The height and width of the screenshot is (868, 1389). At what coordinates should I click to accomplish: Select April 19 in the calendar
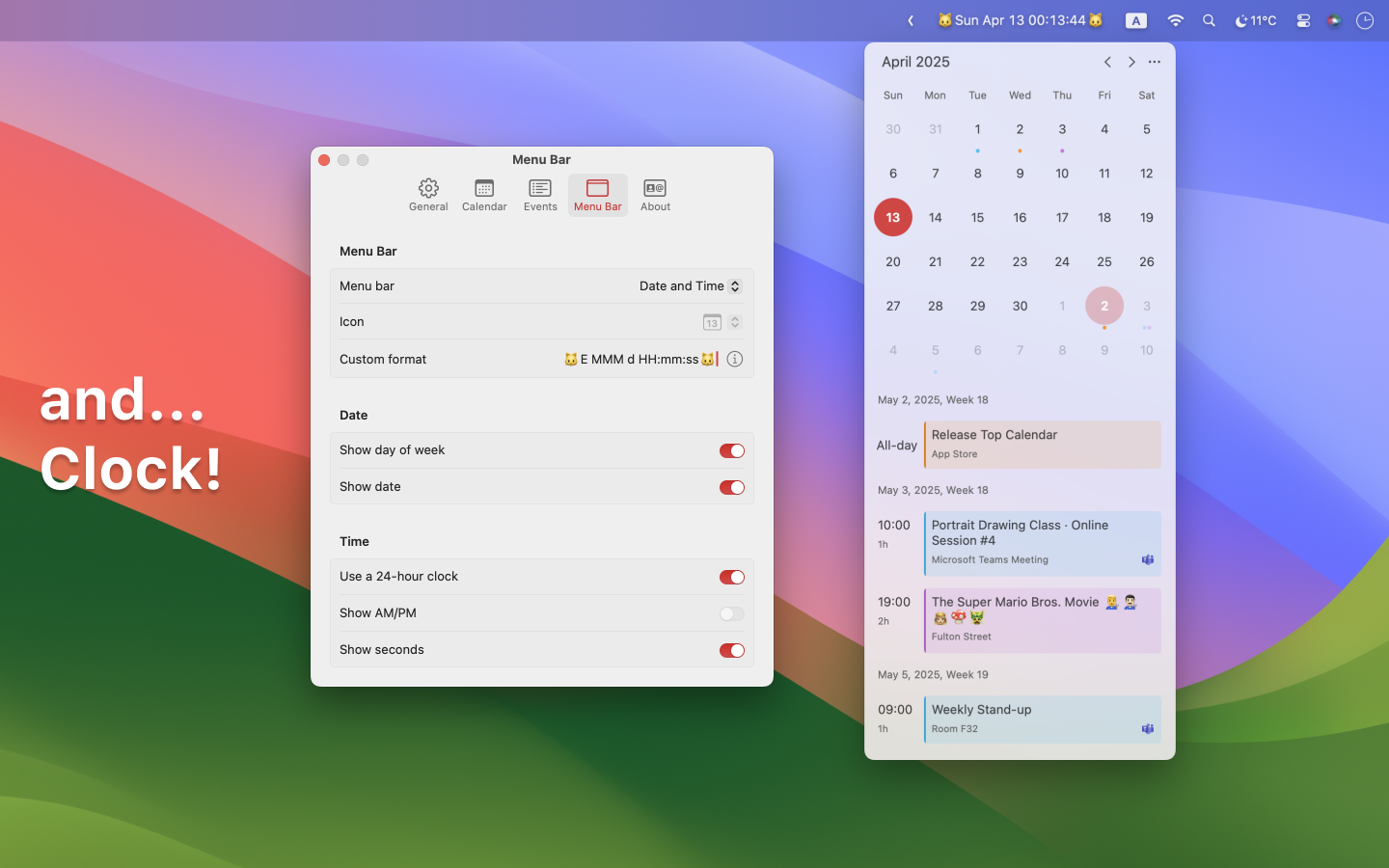tap(1147, 218)
